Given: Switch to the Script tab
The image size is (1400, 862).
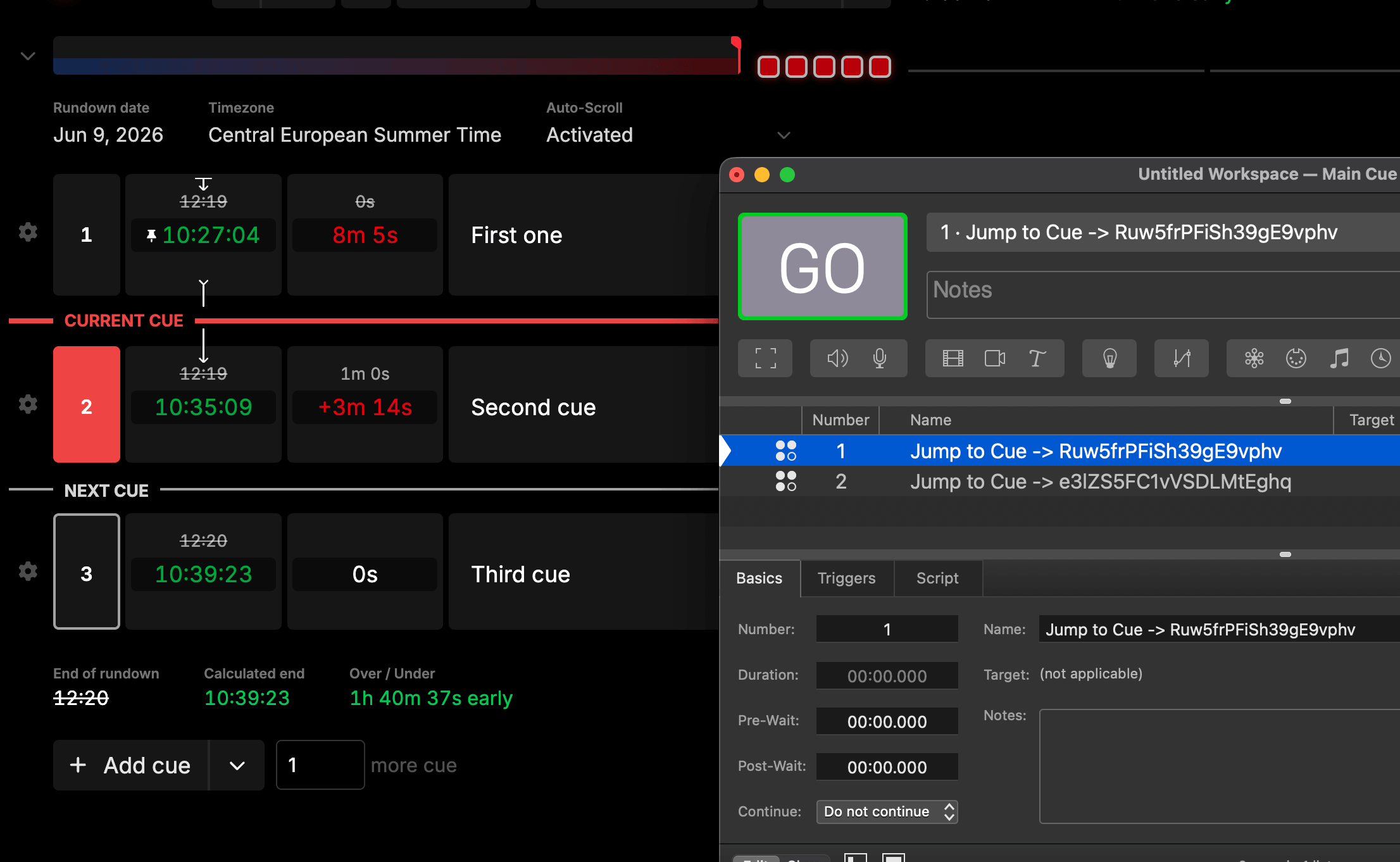Looking at the screenshot, I should (x=937, y=578).
